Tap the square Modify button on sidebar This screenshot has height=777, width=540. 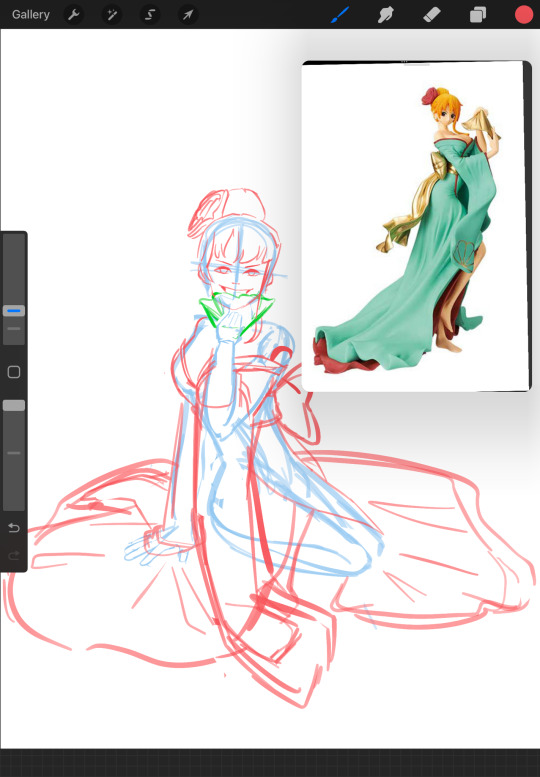(14, 372)
